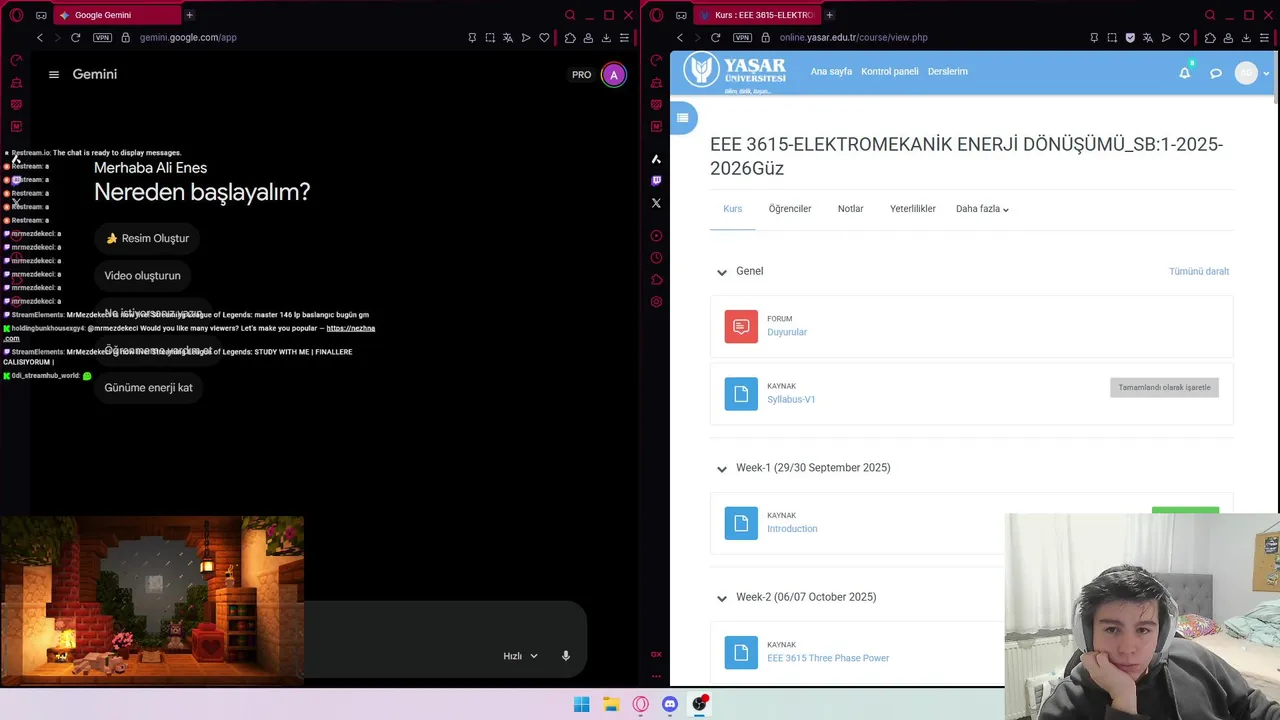Open the 'Hızlı' model selector in Gemini

pos(521,656)
